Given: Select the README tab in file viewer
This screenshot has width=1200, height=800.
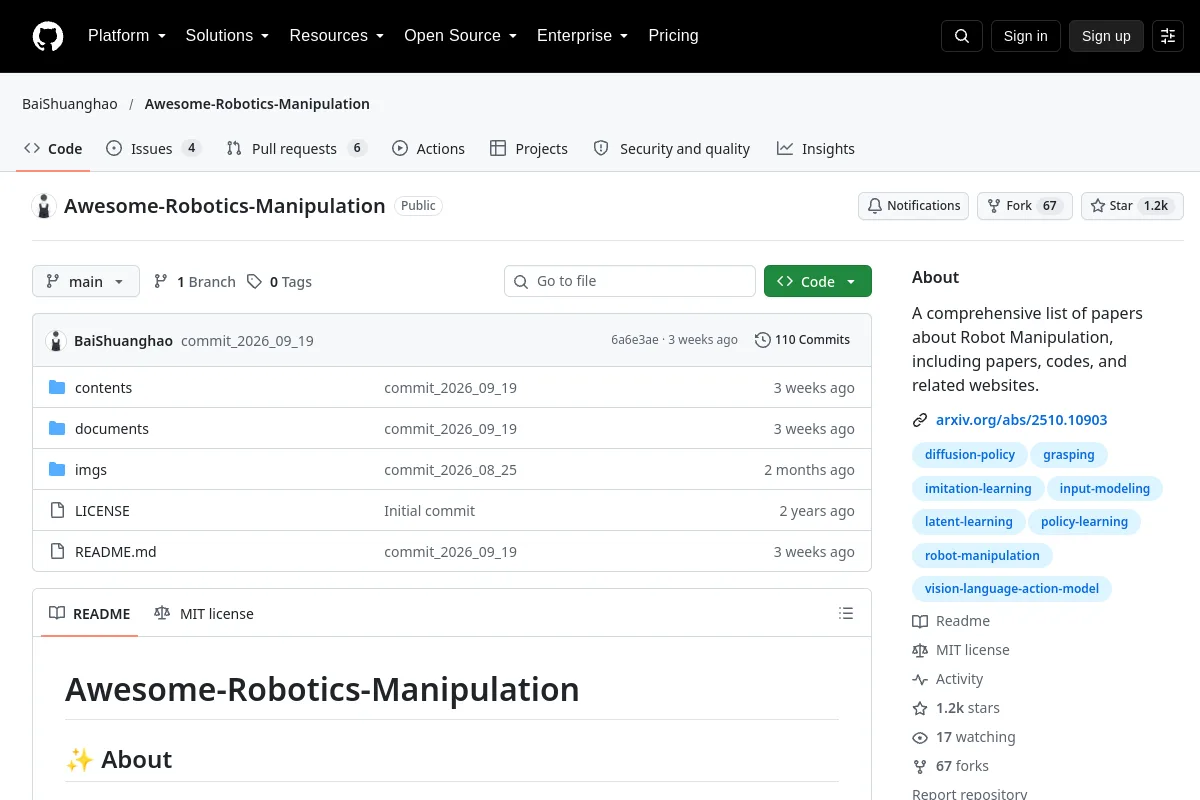Looking at the screenshot, I should pos(90,614).
